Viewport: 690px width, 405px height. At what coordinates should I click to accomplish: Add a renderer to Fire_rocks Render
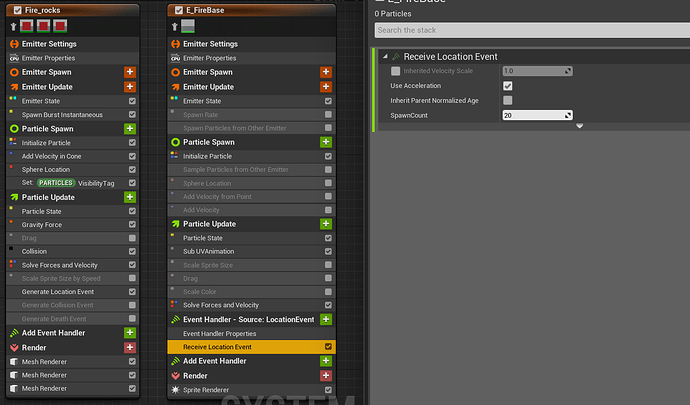[x=130, y=347]
